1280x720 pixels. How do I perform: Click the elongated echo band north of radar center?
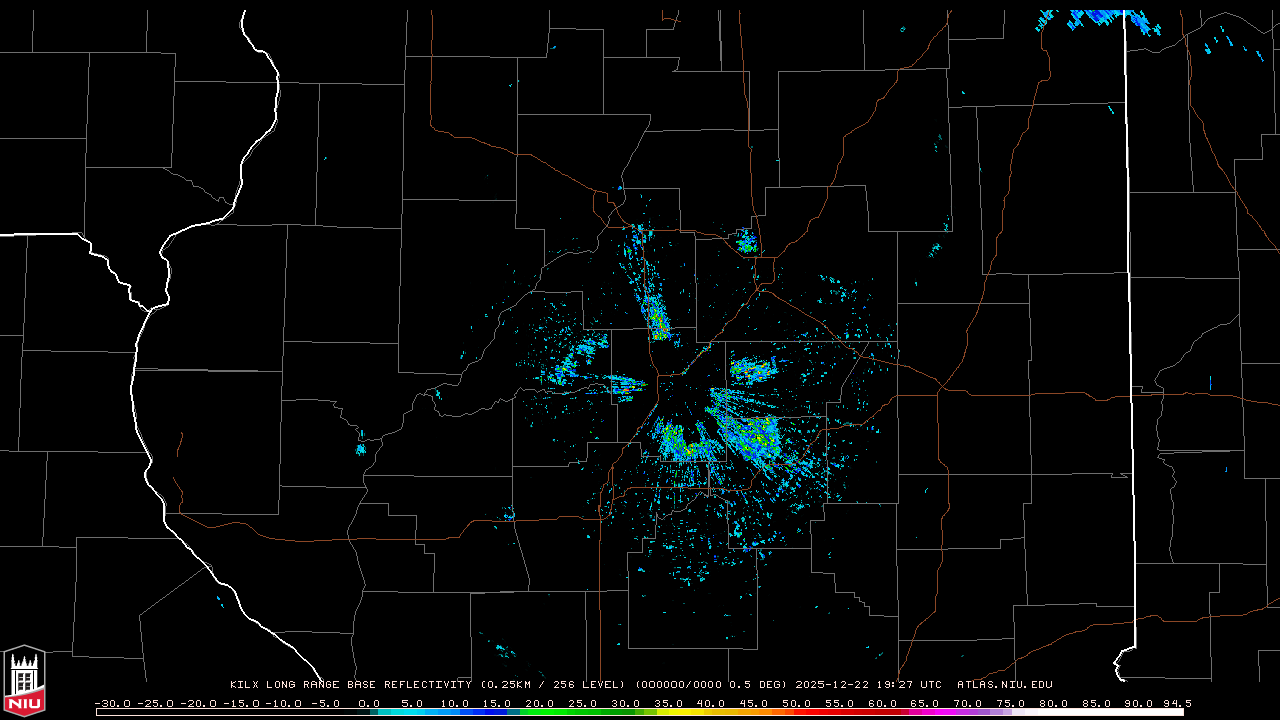[656, 318]
